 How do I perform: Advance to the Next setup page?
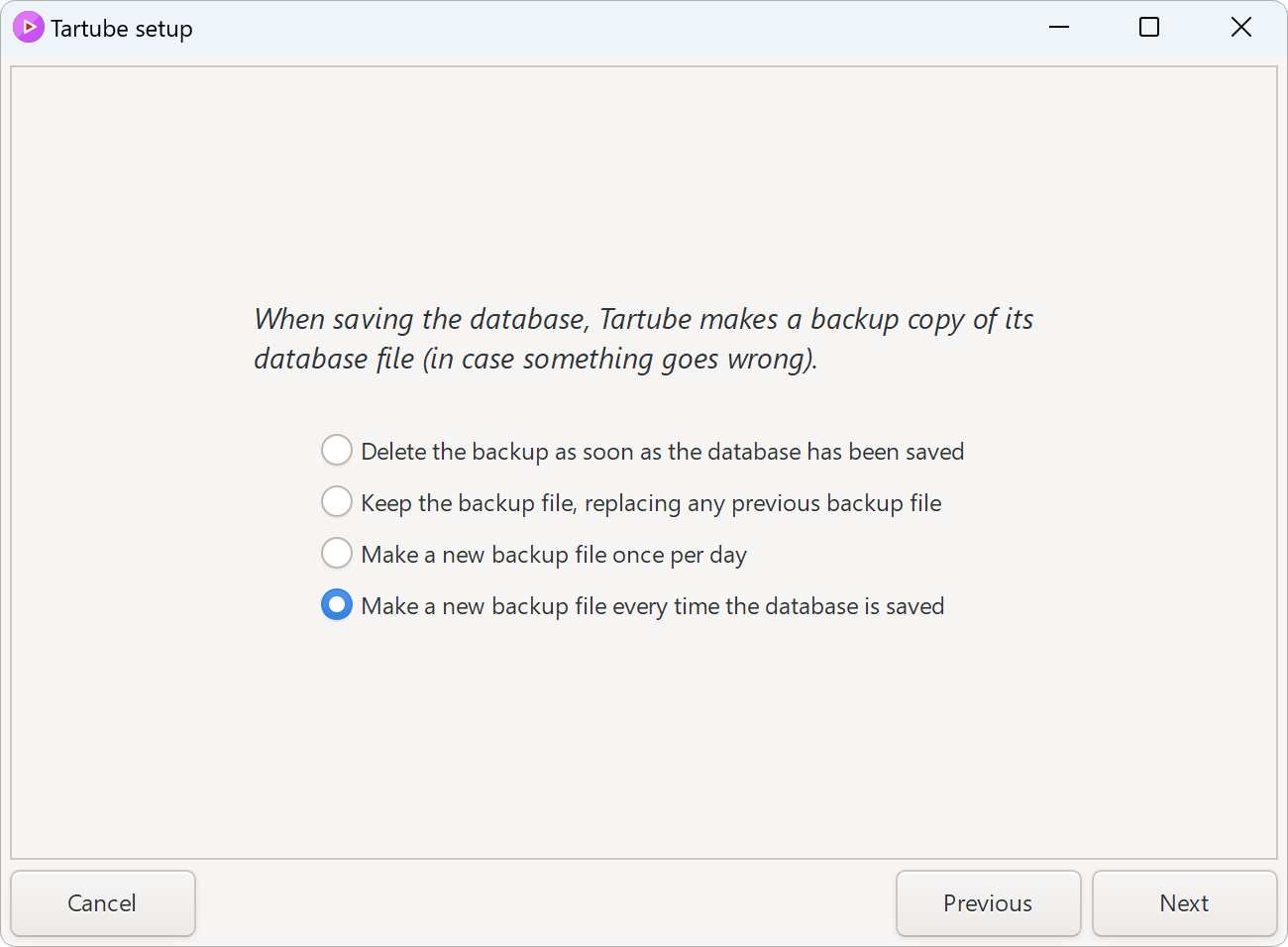tap(1184, 903)
